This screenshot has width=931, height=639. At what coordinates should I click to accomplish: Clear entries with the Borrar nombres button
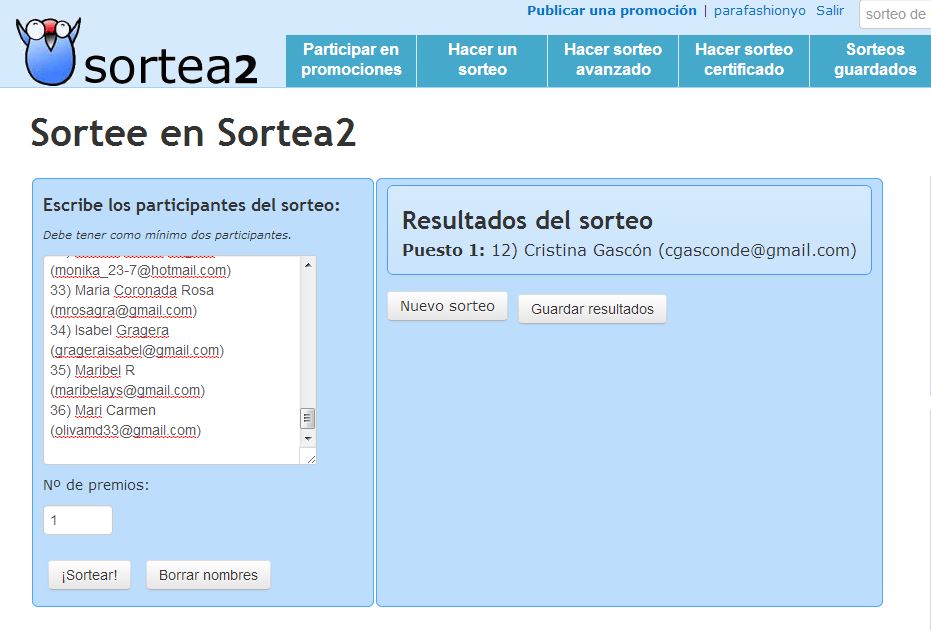pyautogui.click(x=208, y=575)
